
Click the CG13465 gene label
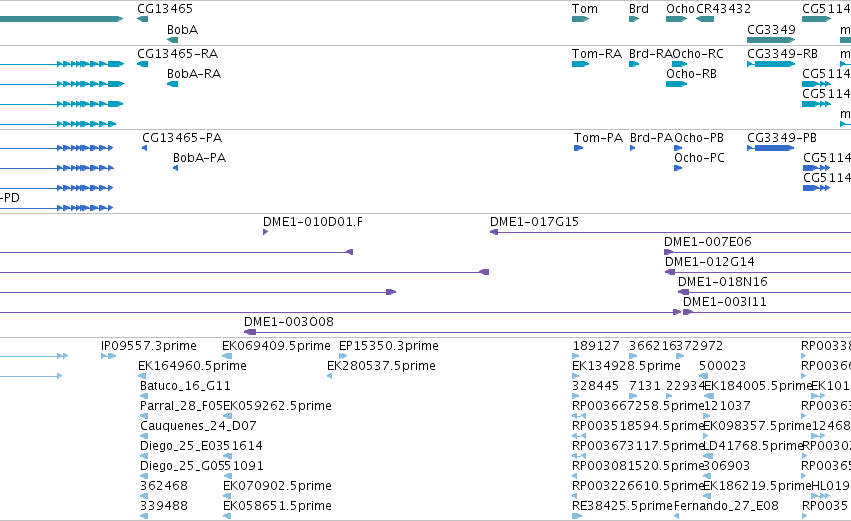click(x=165, y=9)
